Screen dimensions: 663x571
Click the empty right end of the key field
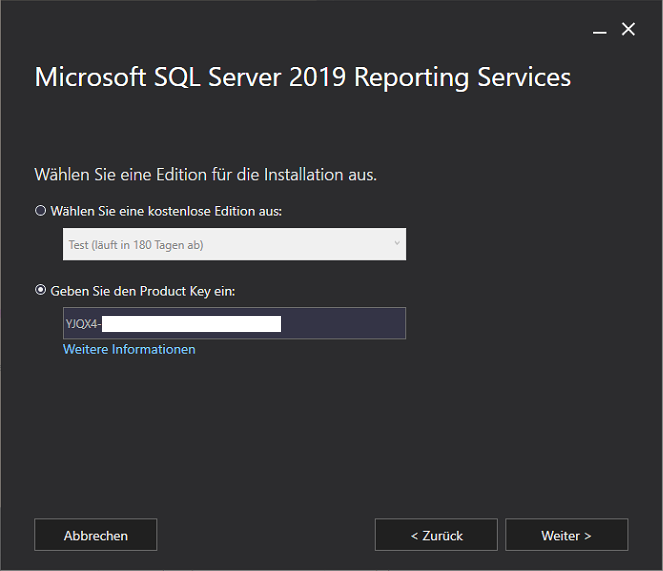point(345,323)
